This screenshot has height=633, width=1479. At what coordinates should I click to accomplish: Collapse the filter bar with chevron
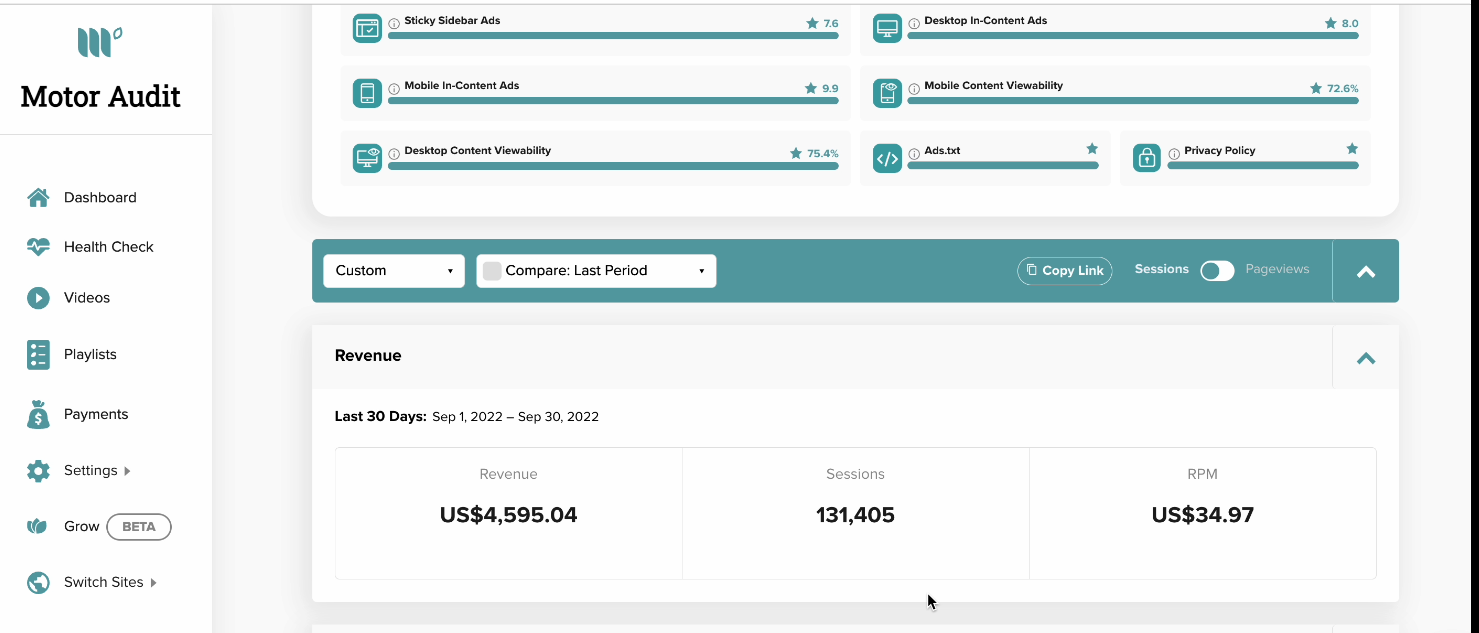tap(1366, 271)
